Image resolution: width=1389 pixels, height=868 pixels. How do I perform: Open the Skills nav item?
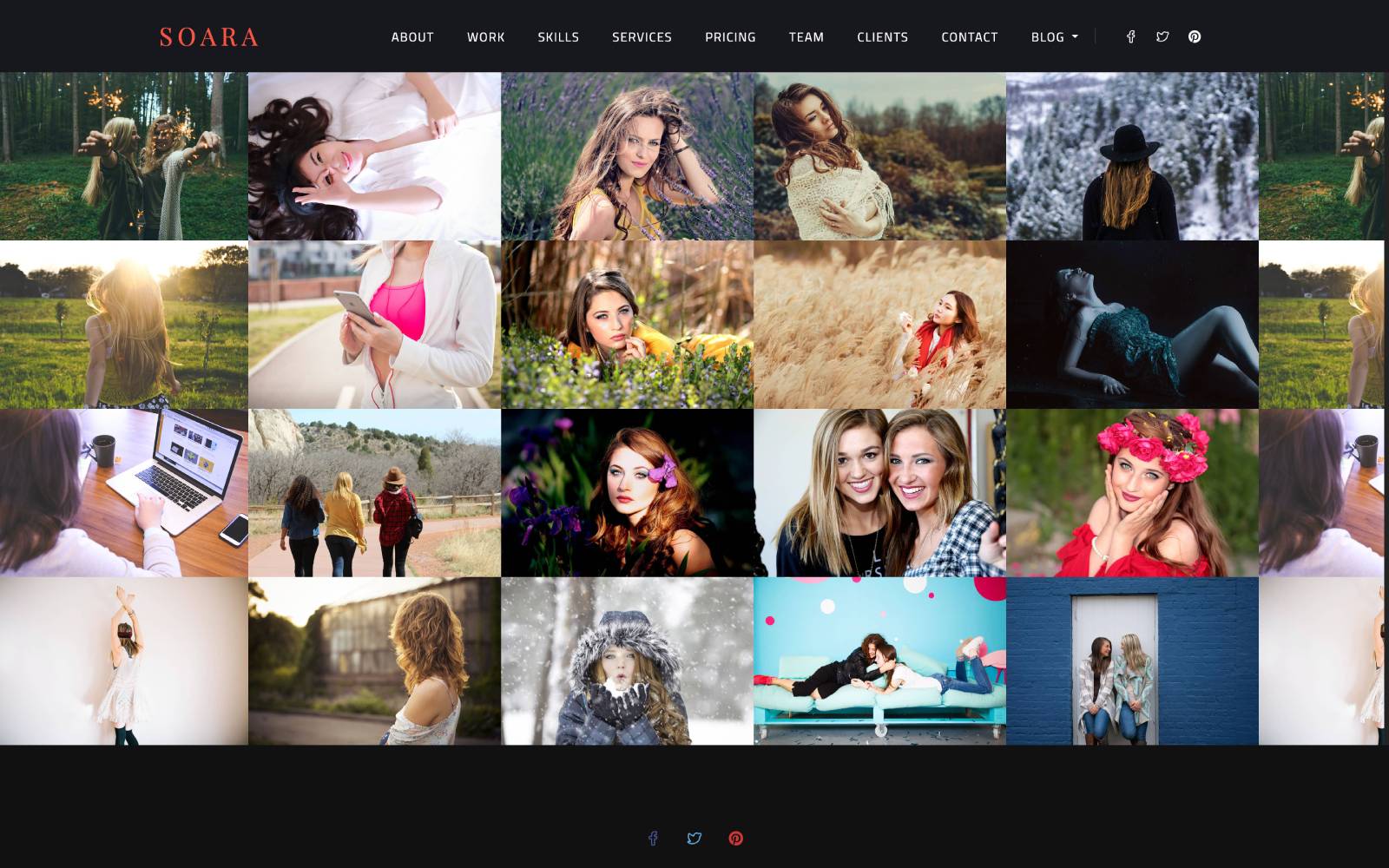(558, 37)
